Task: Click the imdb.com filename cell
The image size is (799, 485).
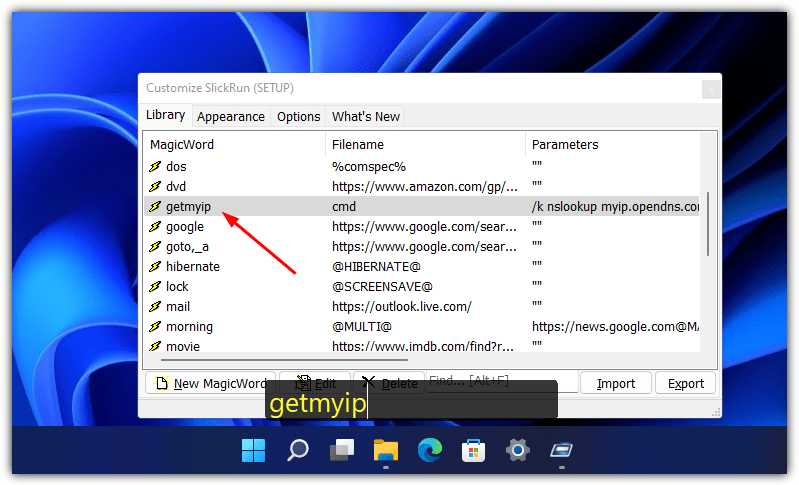Action: (x=422, y=346)
